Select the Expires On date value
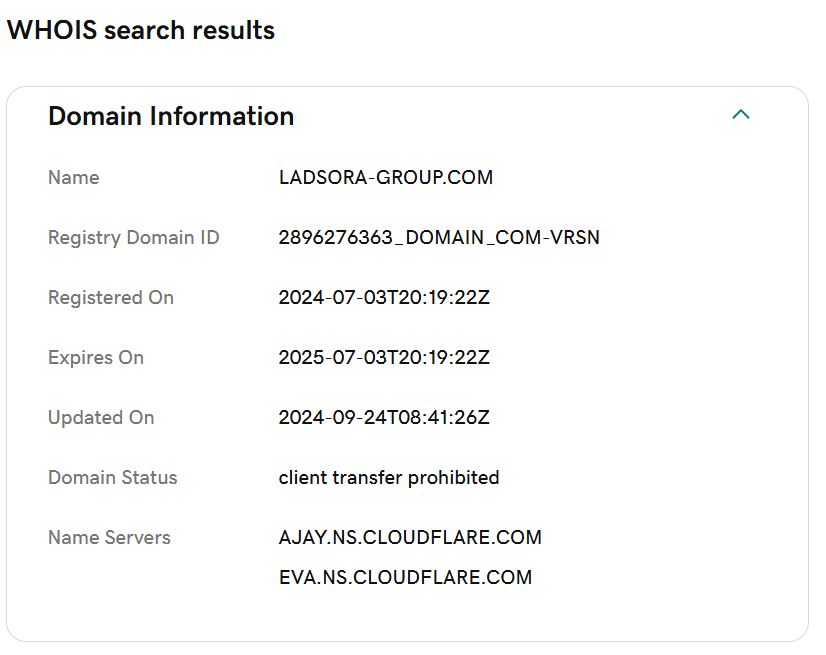This screenshot has height=655, width=826. [x=384, y=358]
